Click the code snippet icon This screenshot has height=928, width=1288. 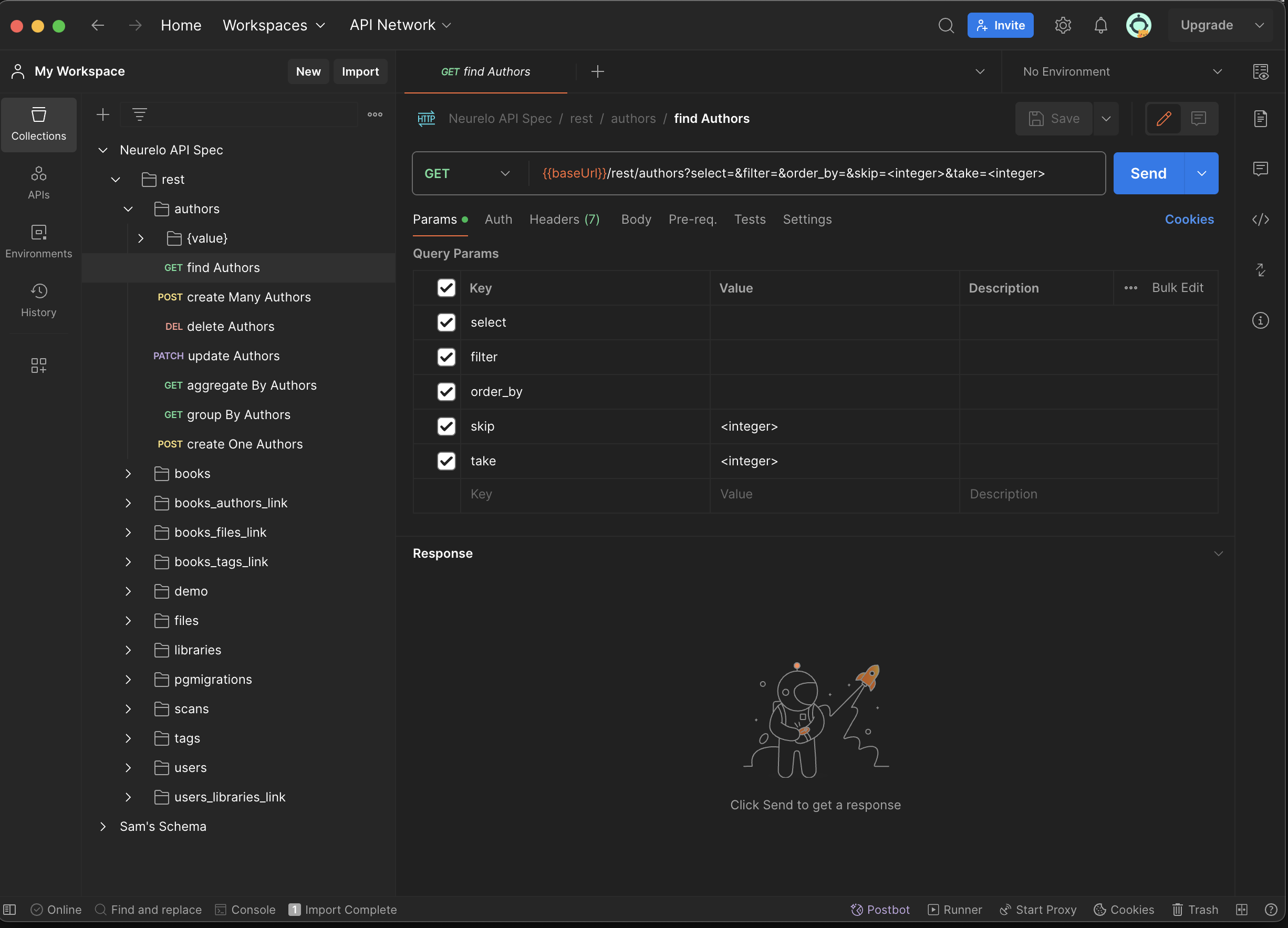tap(1260, 219)
